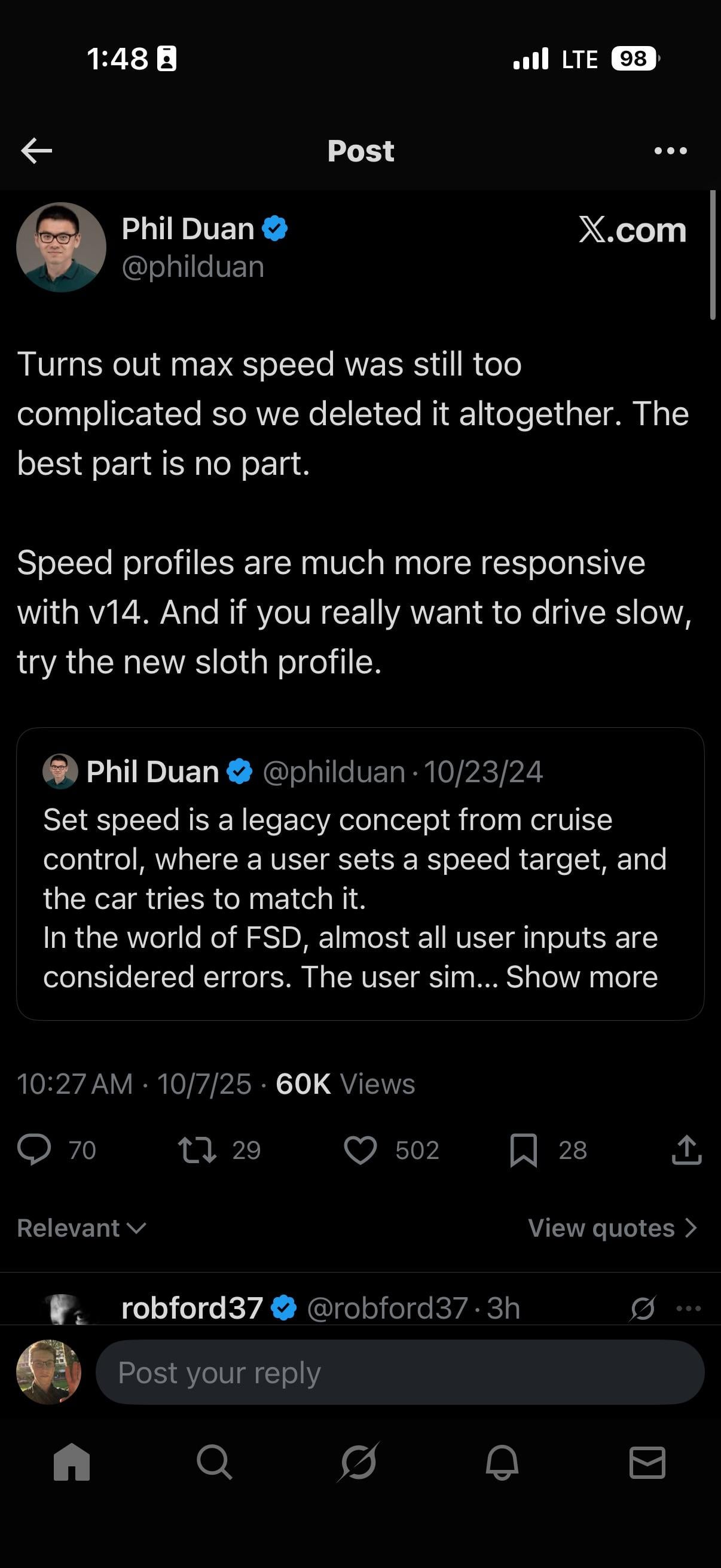Tap the repost arrows icon
Image resolution: width=721 pixels, height=1568 pixels.
click(197, 1150)
